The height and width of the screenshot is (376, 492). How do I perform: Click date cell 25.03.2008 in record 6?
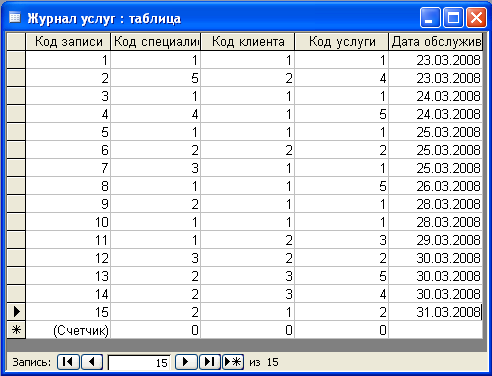pos(436,150)
